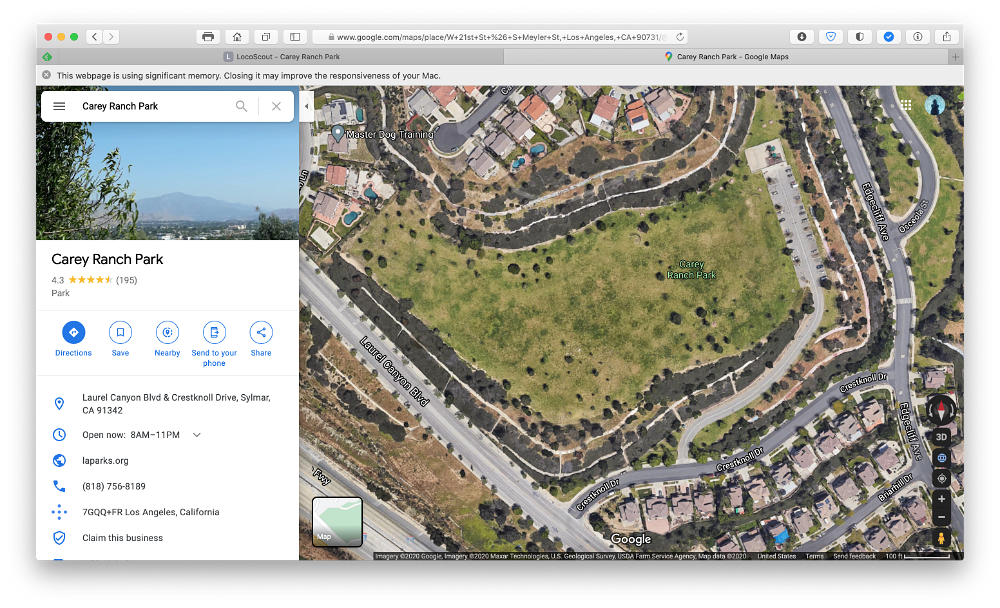Reload the current page
This screenshot has width=1000, height=608.
tap(680, 37)
